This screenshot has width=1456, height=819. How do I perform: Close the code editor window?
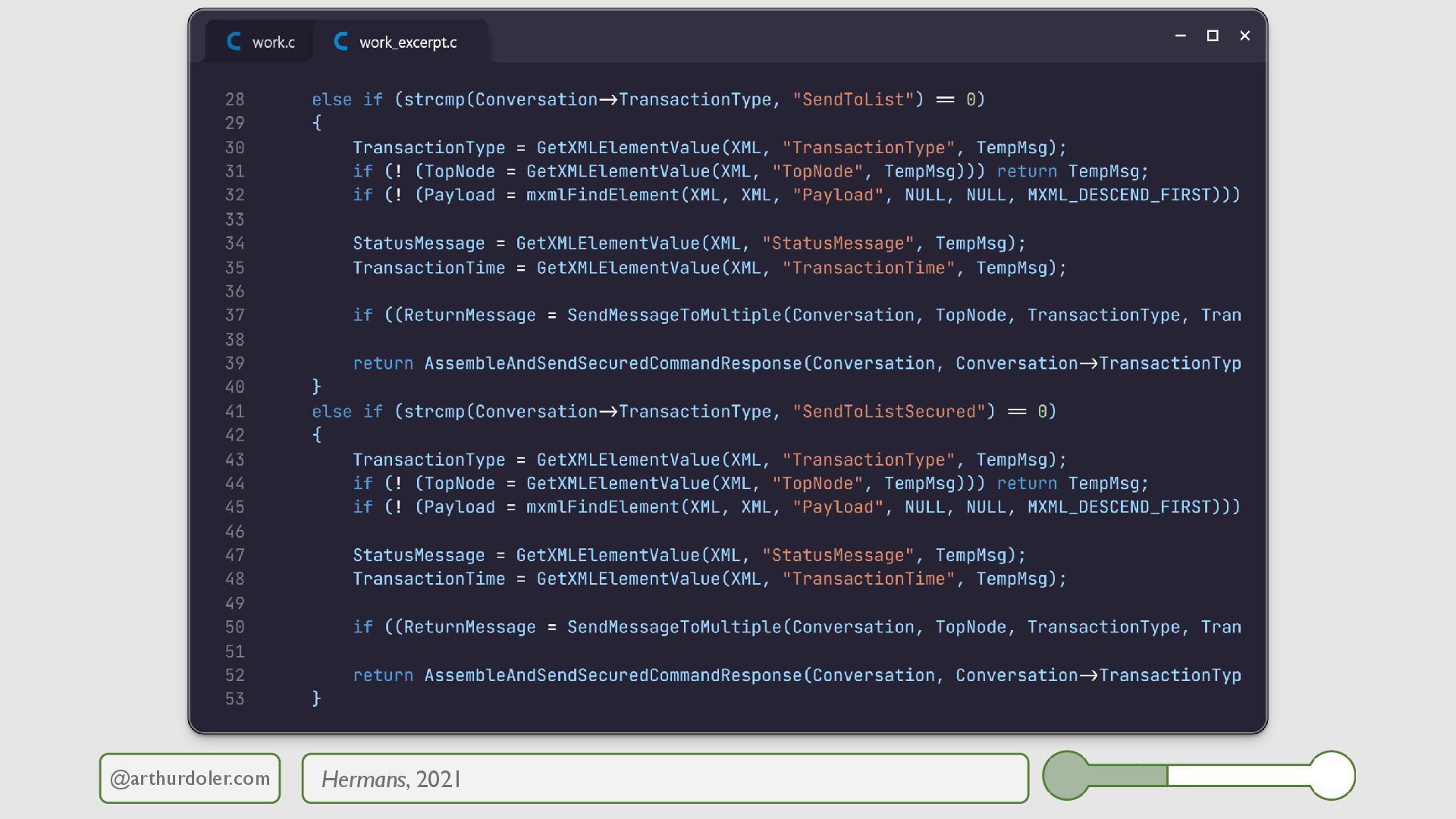[x=1244, y=36]
